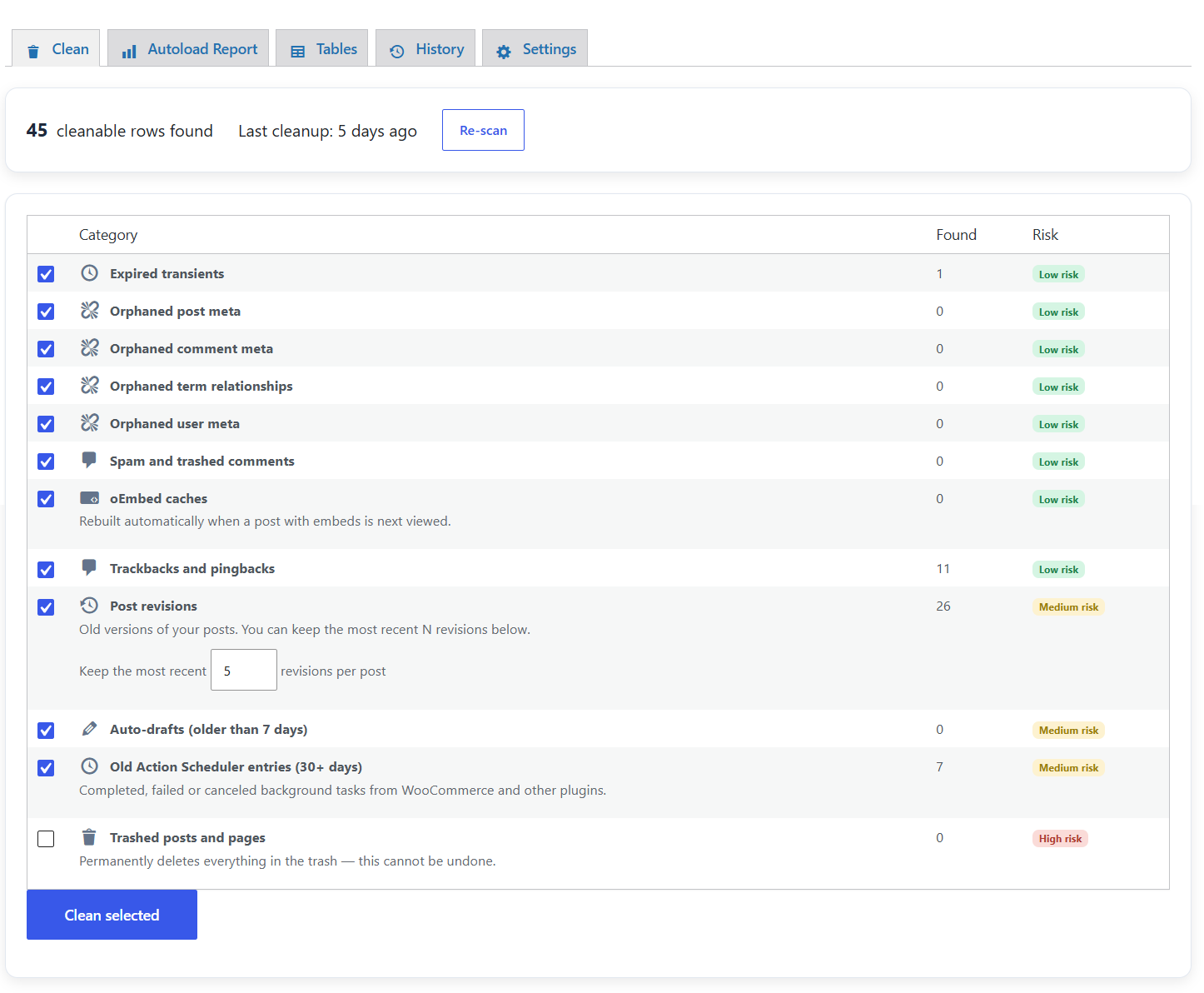Uncheck the Expired transients checkbox
This screenshot has width=1204, height=993.
(46, 274)
